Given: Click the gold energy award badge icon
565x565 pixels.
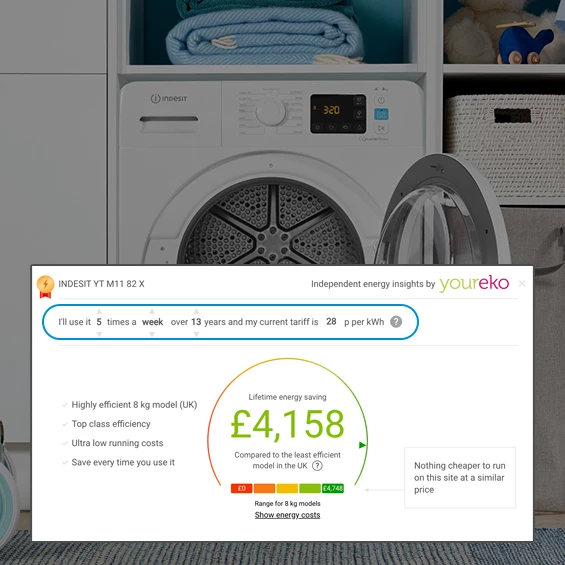Looking at the screenshot, I should 45,286.
